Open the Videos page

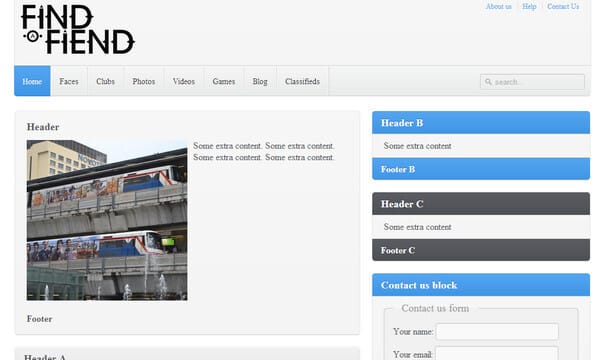[x=184, y=81]
